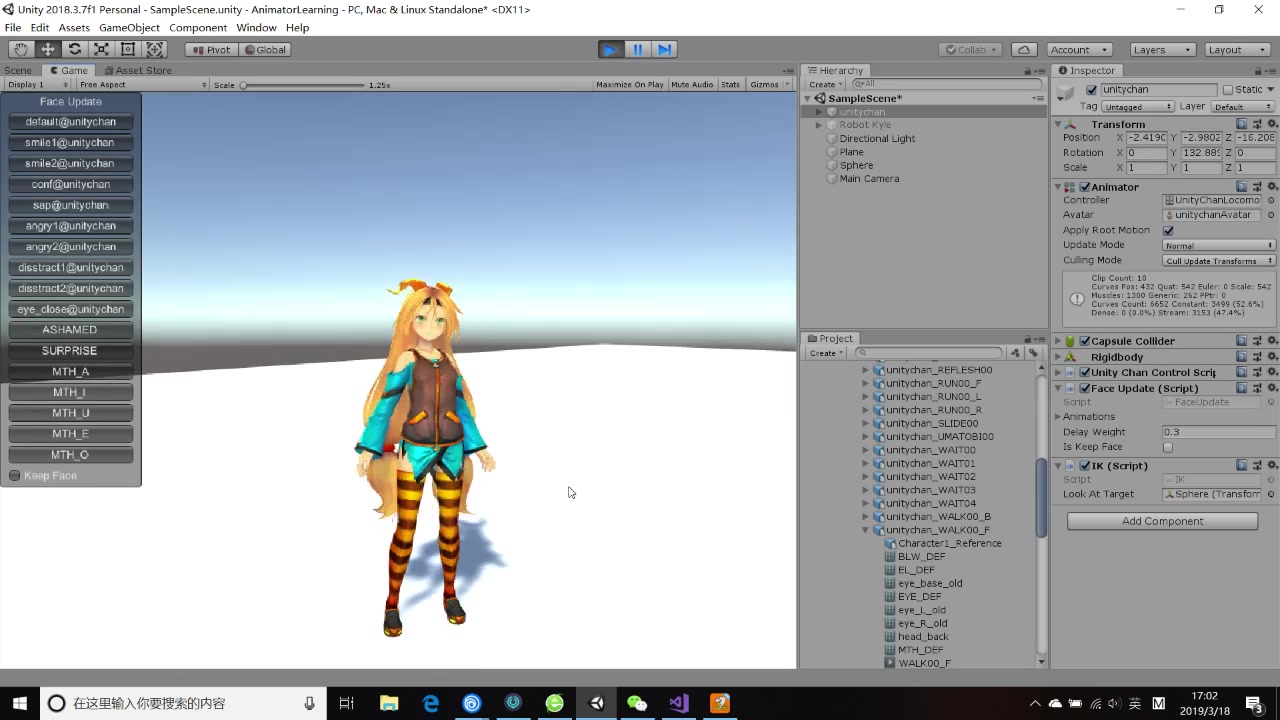Click MTH_A mouth button
The height and width of the screenshot is (720, 1280).
70,372
